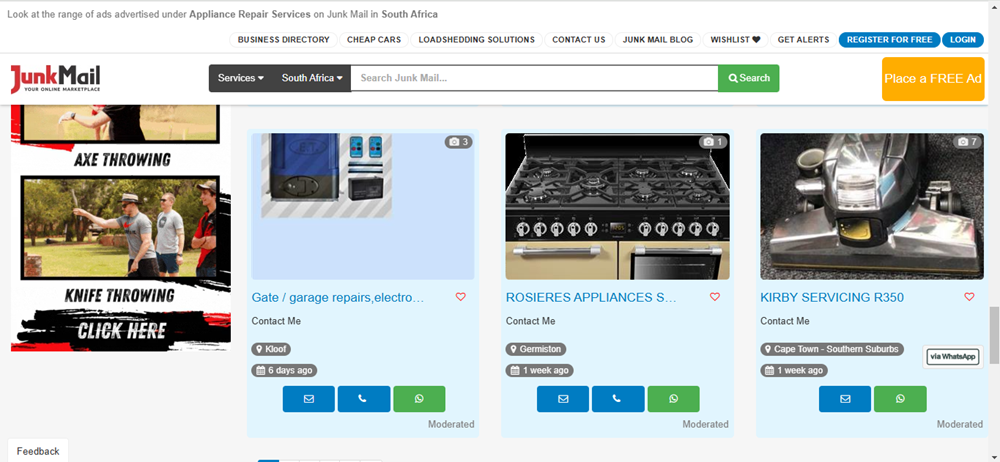1000x462 pixels.
Task: Open the ROSIERES APPLIANCES ad title
Action: (591, 297)
